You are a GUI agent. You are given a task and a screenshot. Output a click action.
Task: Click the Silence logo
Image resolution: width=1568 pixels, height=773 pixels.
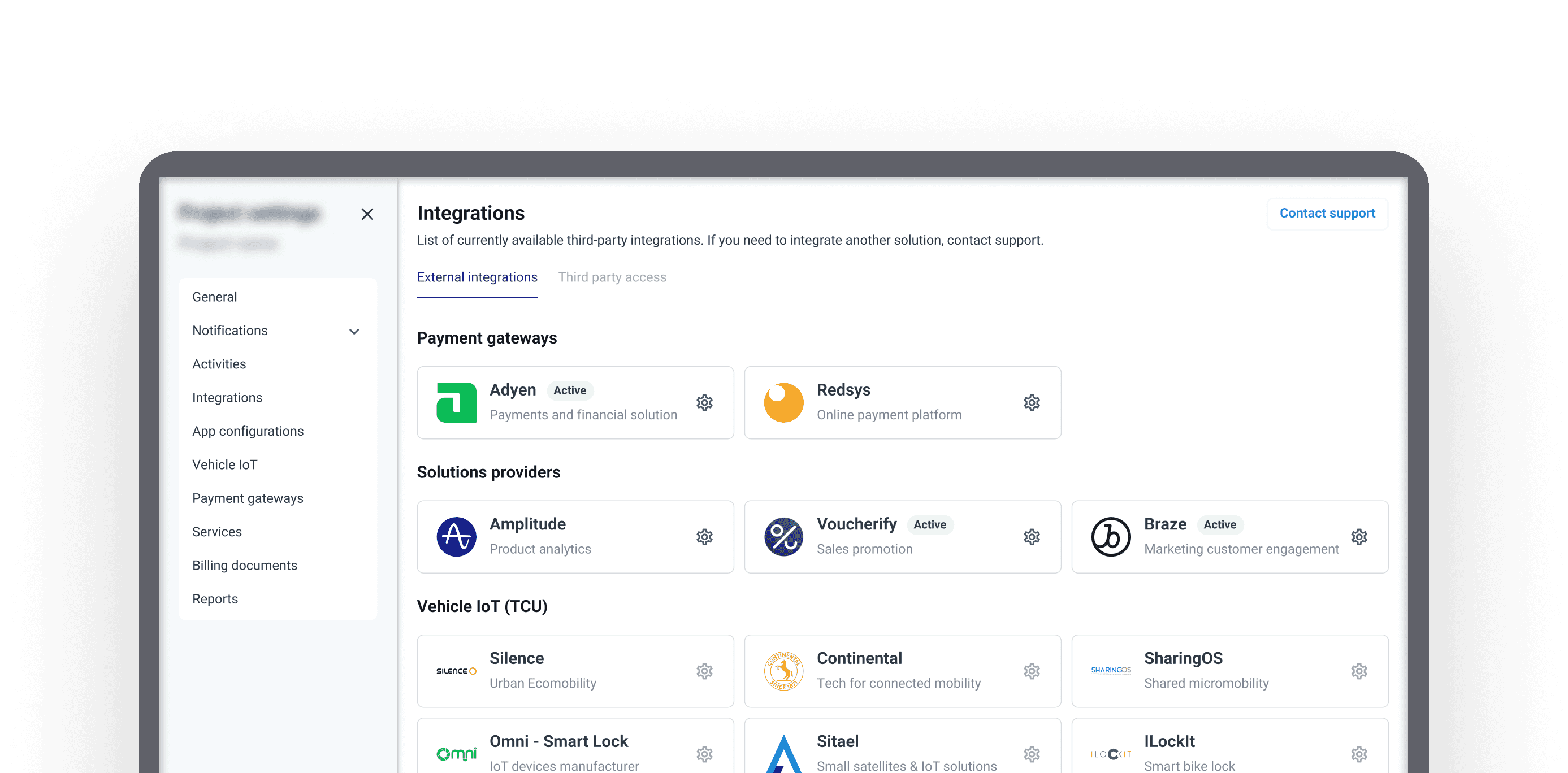pos(457,671)
